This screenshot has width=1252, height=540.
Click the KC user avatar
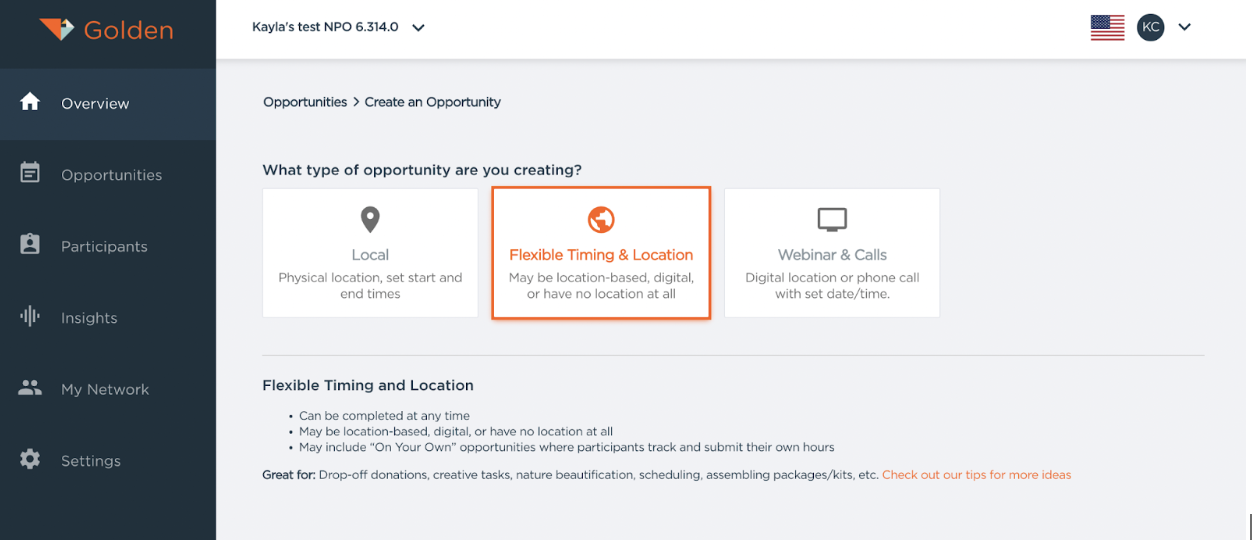(x=1151, y=27)
